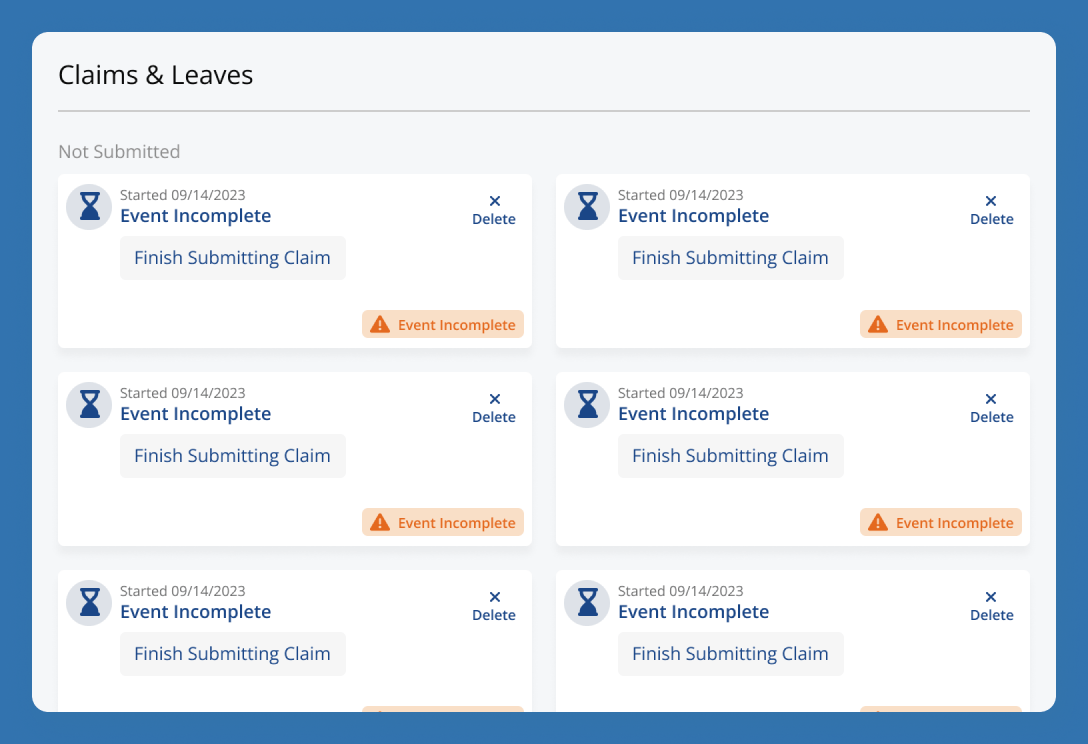Click the hourglass icon on the bottom-left card
This screenshot has height=744, width=1088.
88,603
